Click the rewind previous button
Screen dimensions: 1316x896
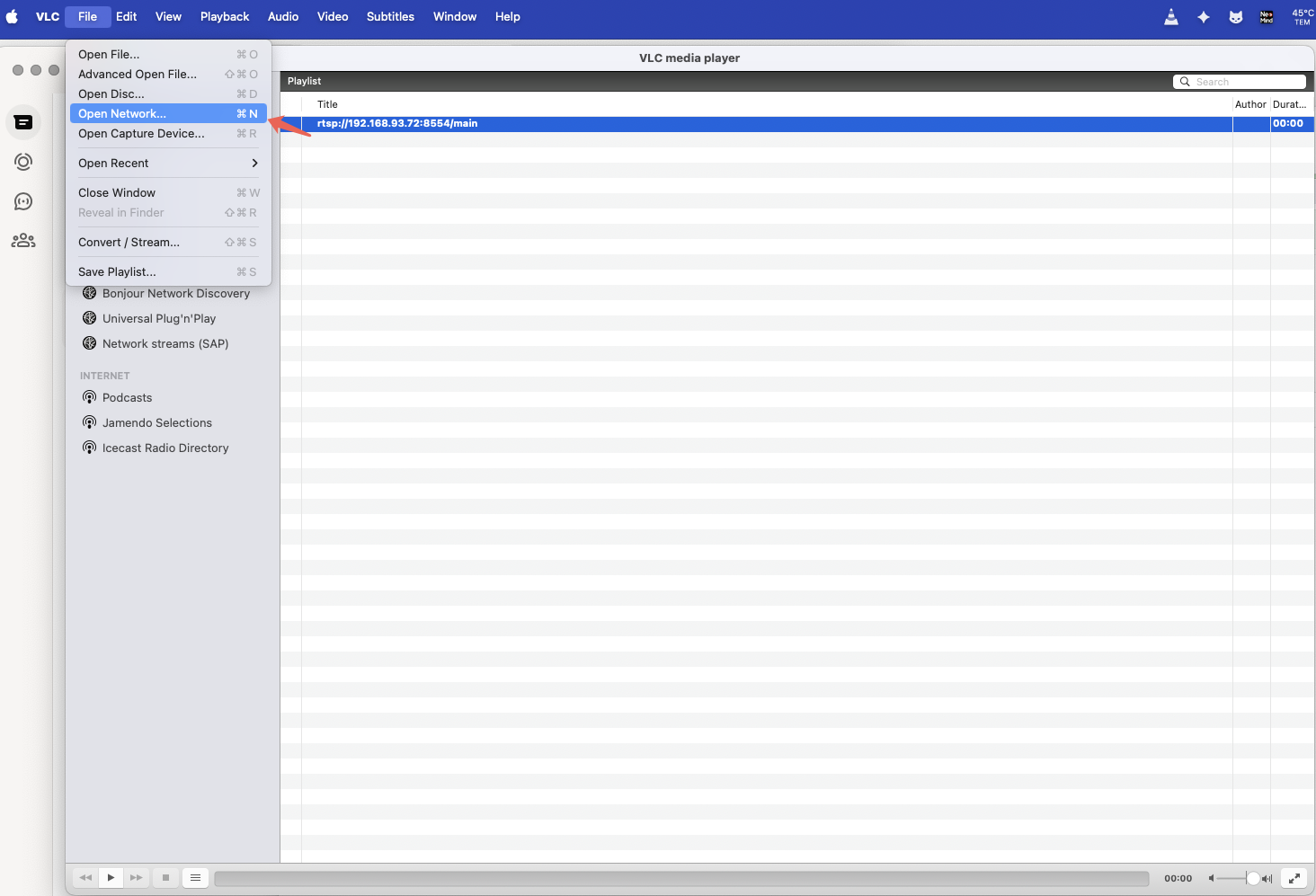tap(85, 878)
